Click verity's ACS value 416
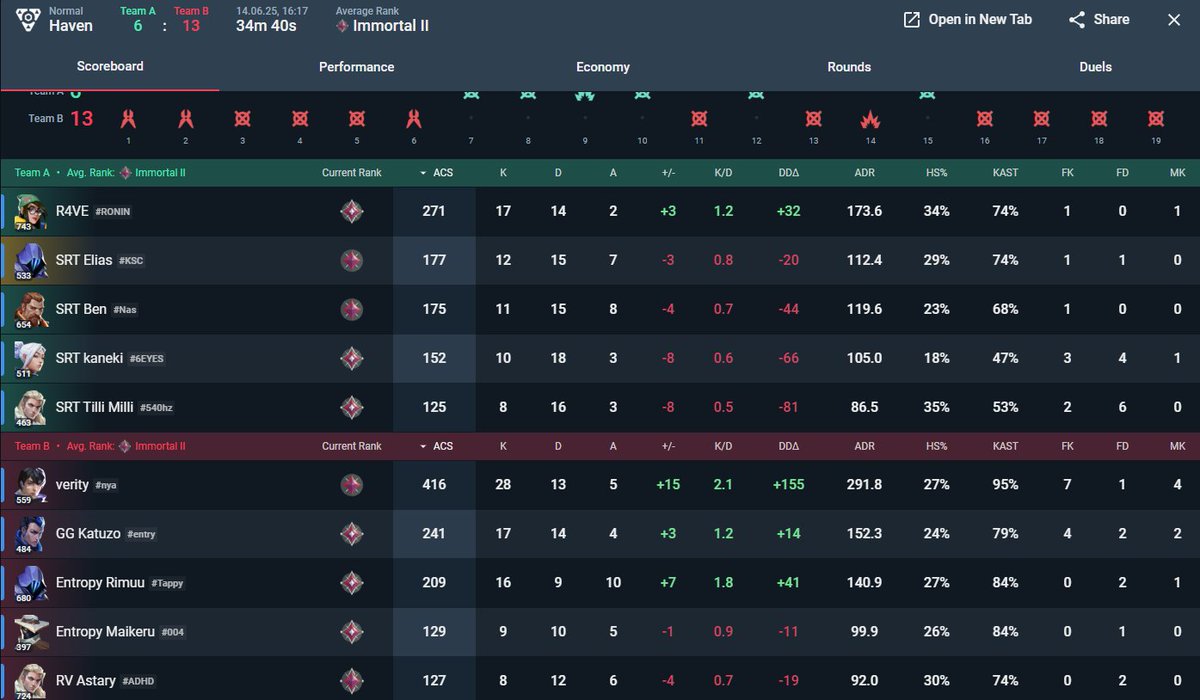This screenshot has width=1200, height=700. click(x=434, y=484)
